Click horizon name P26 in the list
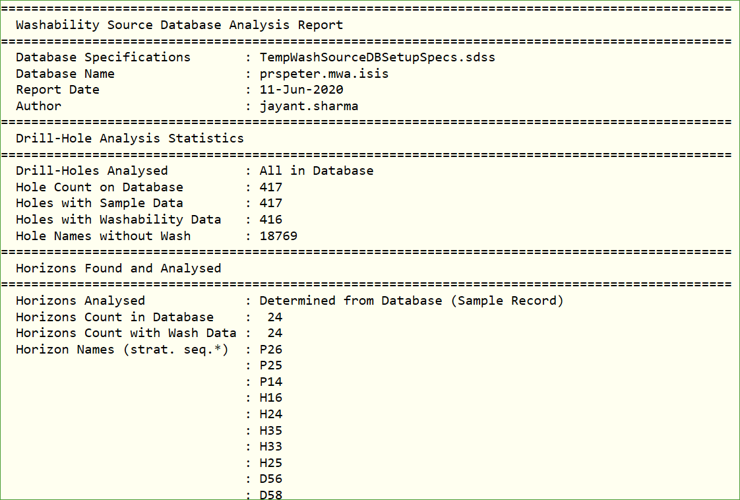Screen dimensions: 740x500 click(x=270, y=349)
